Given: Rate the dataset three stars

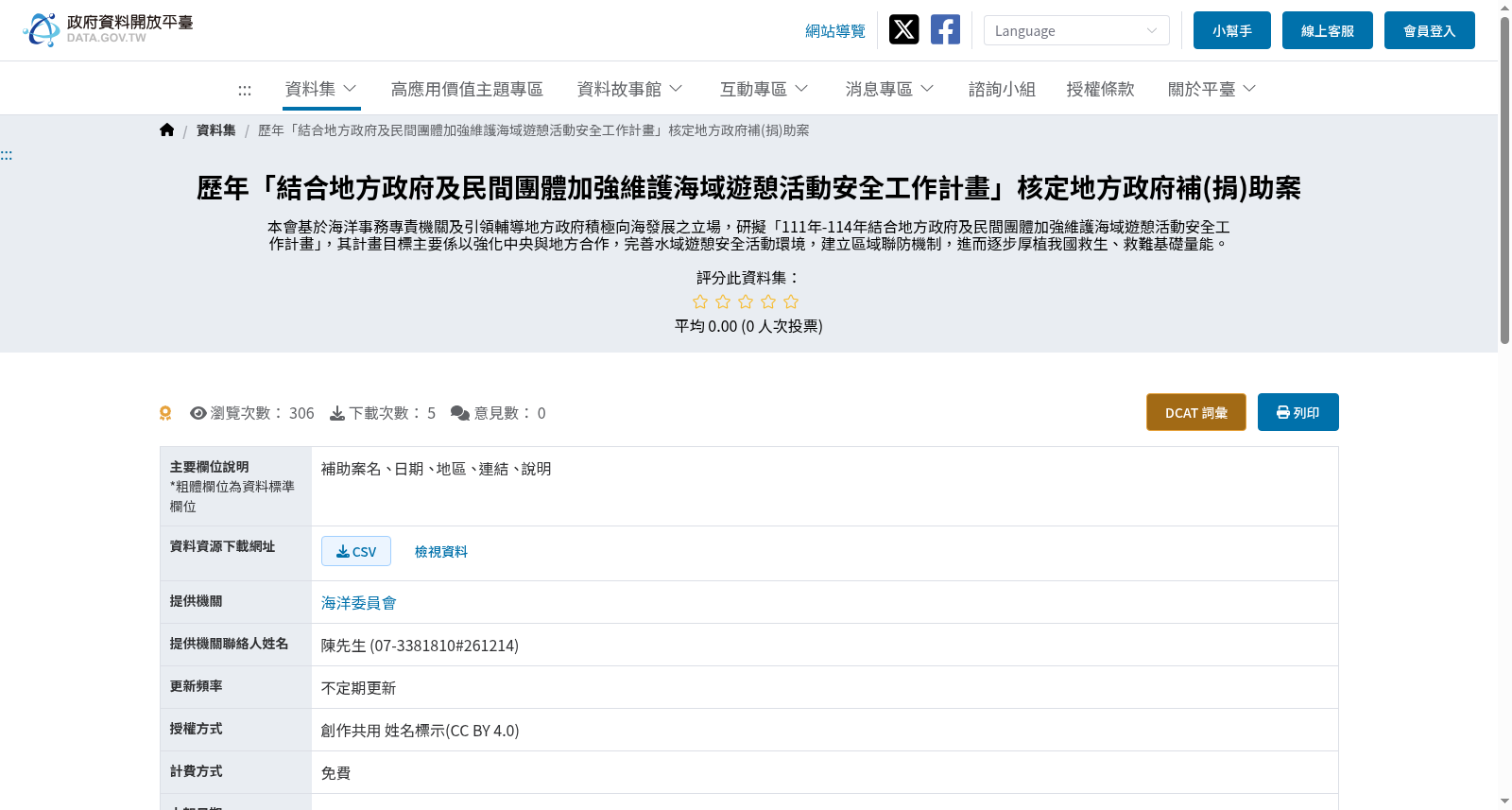Looking at the screenshot, I should coord(746,302).
